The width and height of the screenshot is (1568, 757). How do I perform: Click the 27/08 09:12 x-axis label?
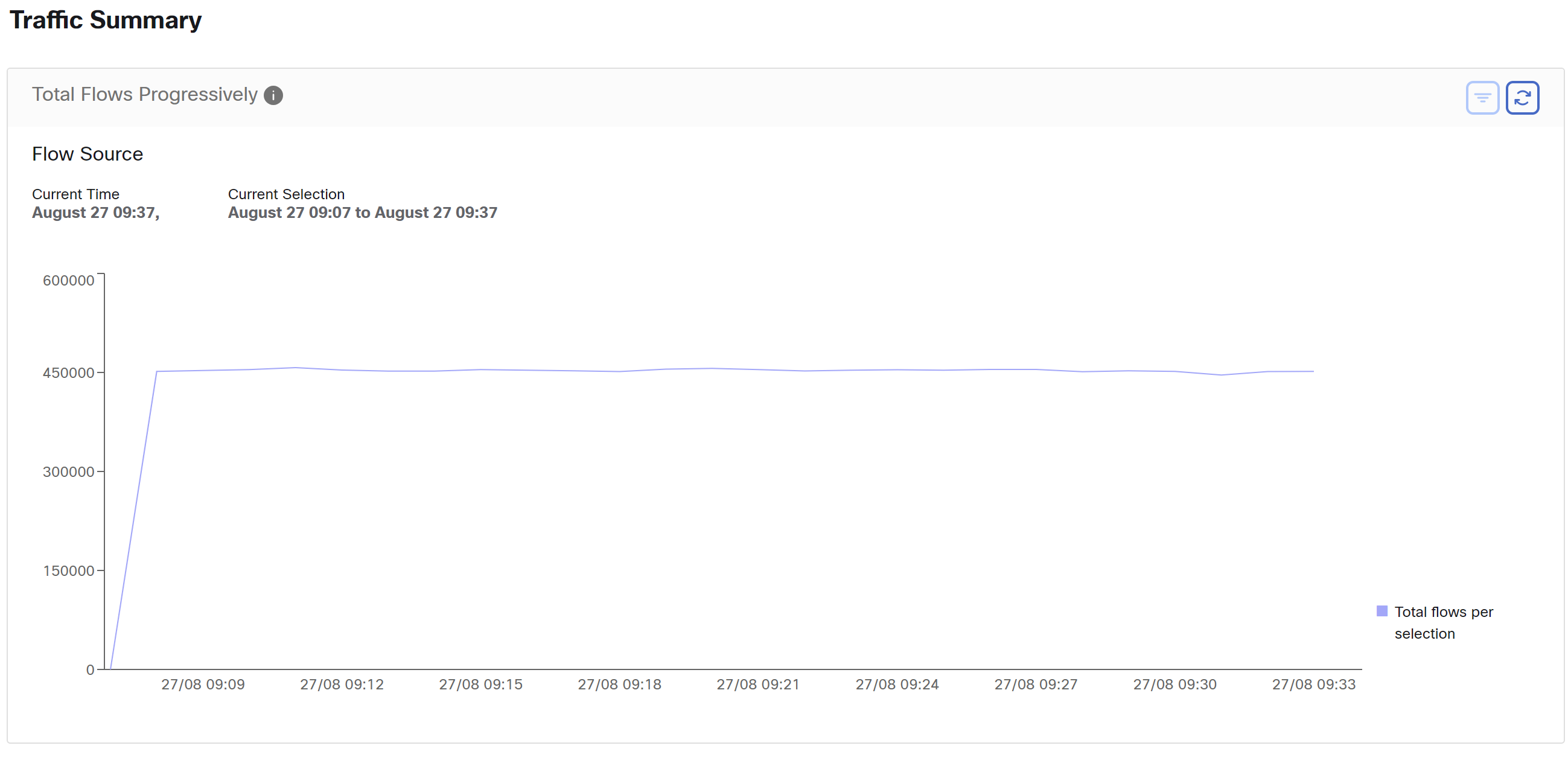342,685
